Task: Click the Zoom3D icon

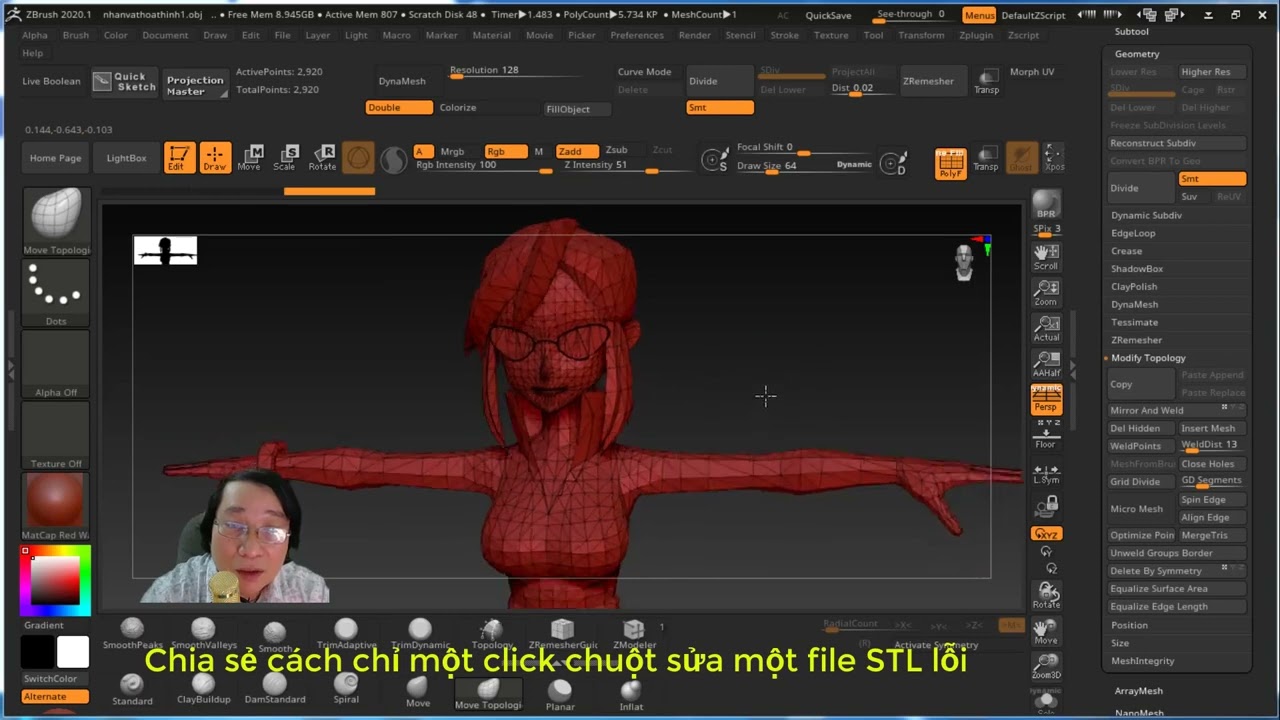Action: (x=1046, y=666)
